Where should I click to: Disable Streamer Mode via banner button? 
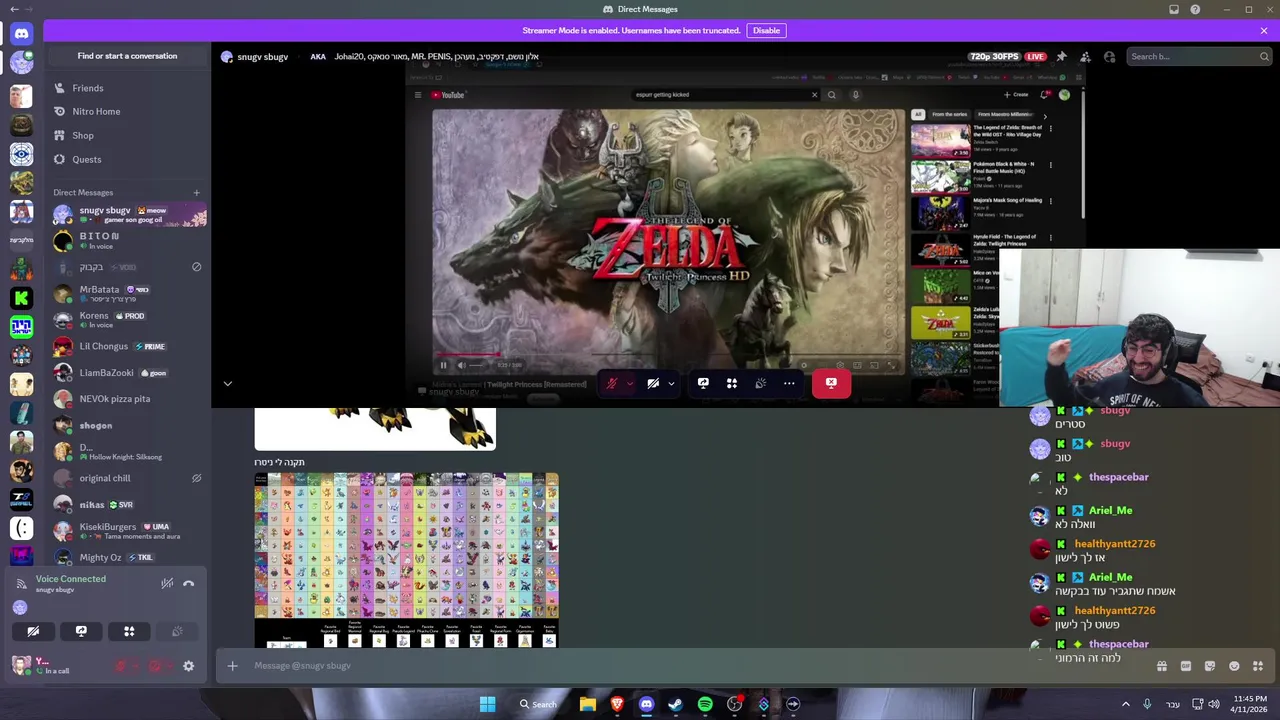[766, 30]
